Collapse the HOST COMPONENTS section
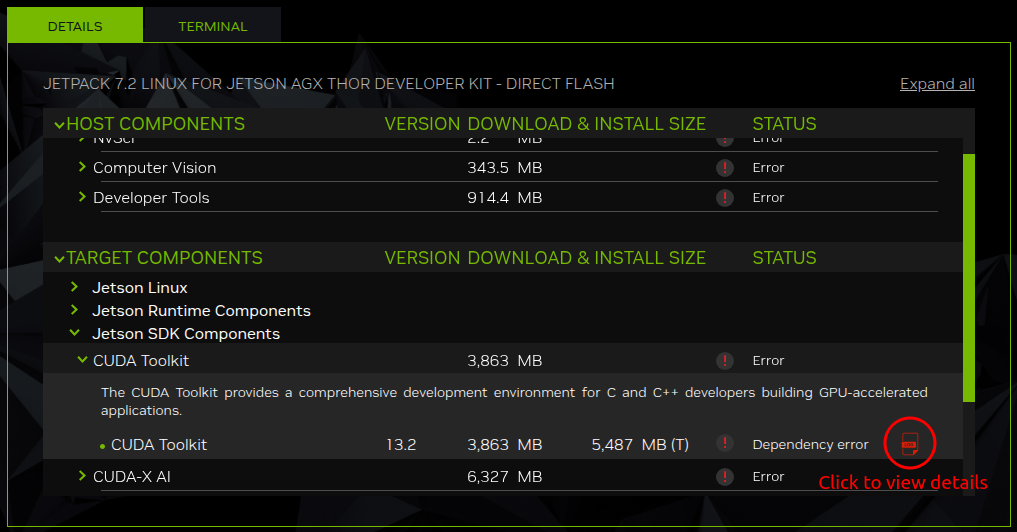 (x=60, y=125)
